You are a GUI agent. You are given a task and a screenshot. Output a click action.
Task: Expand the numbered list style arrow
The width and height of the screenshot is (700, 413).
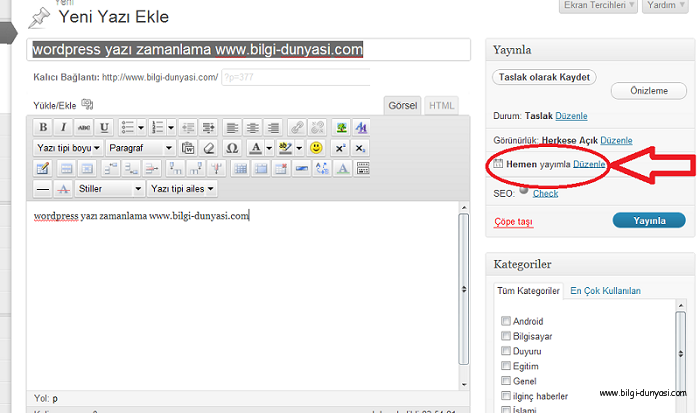[171, 127]
